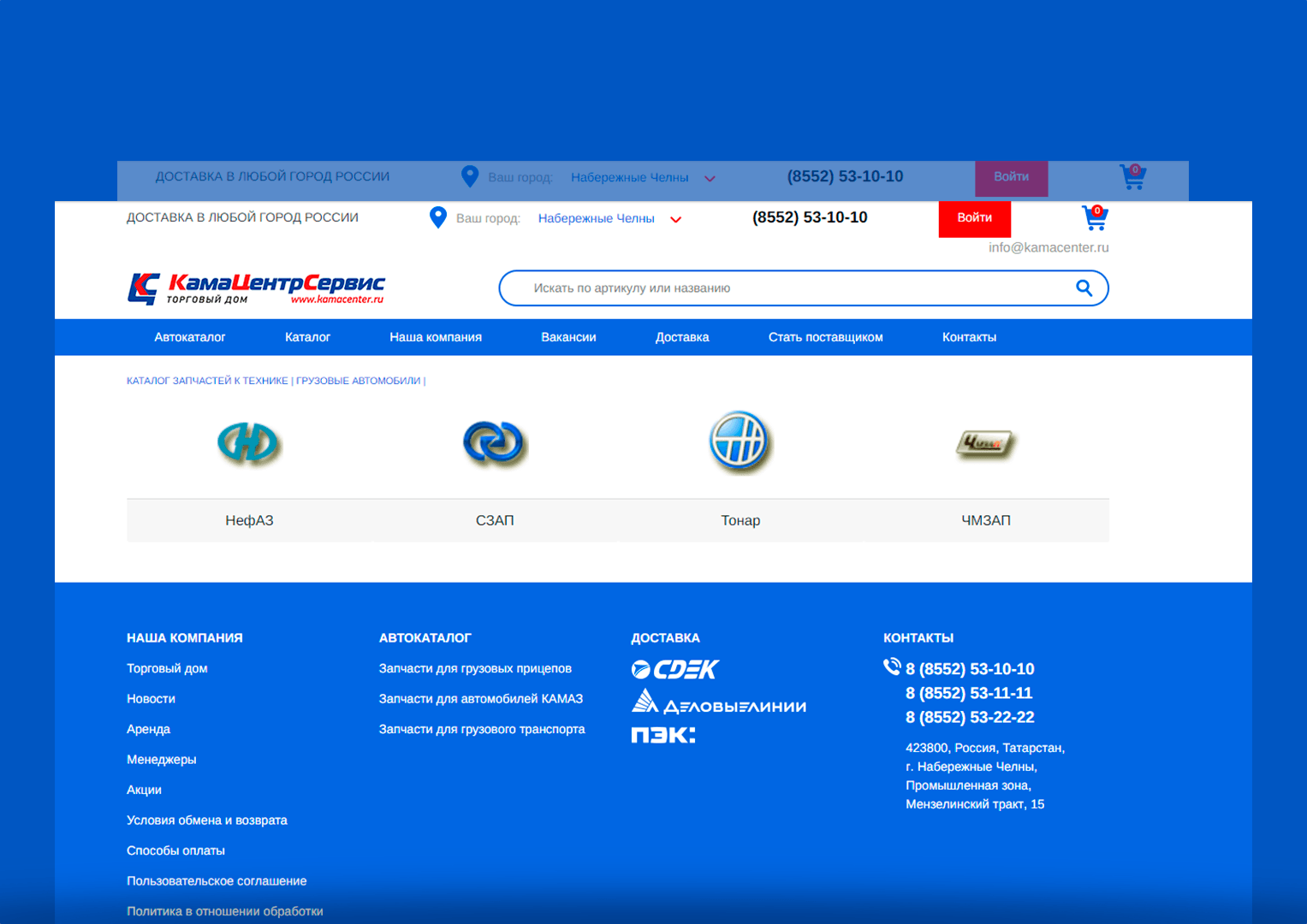Click the location pin in the faded top bar
1307x924 pixels.
[470, 177]
